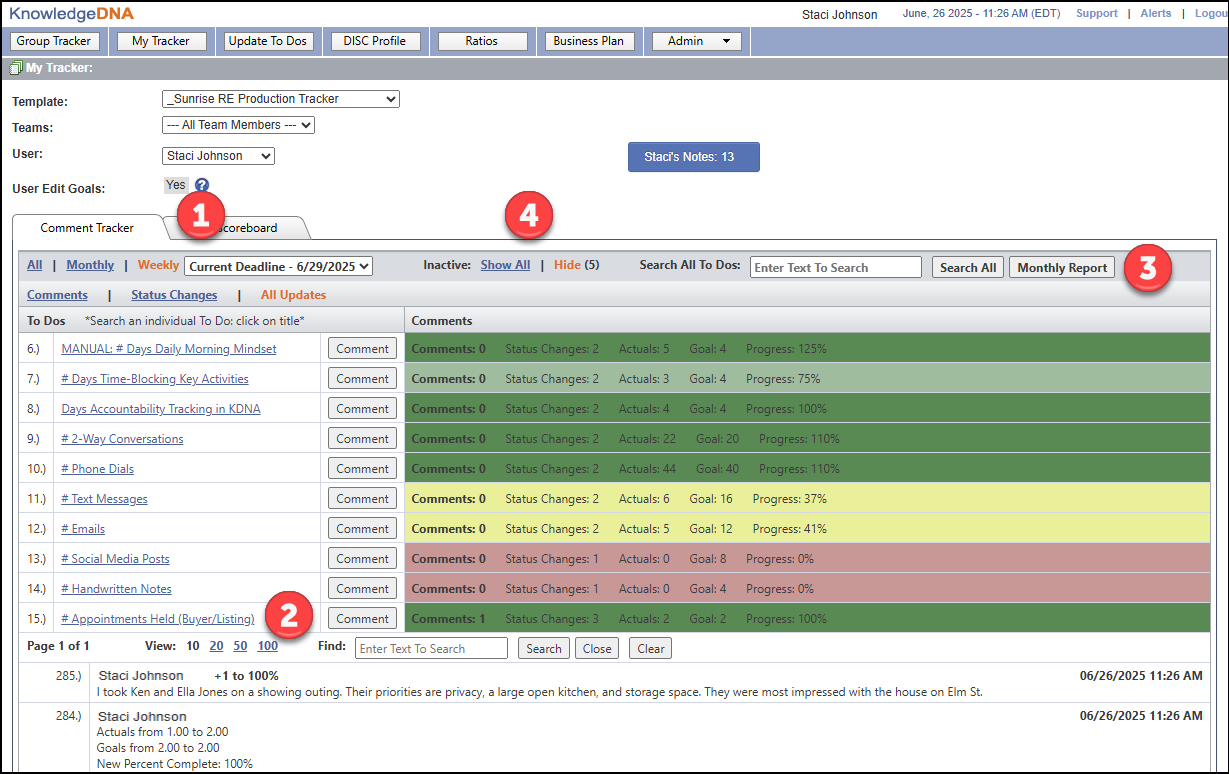Click the blue help question mark icon
Screen dimensions: 1229x774
tap(202, 185)
